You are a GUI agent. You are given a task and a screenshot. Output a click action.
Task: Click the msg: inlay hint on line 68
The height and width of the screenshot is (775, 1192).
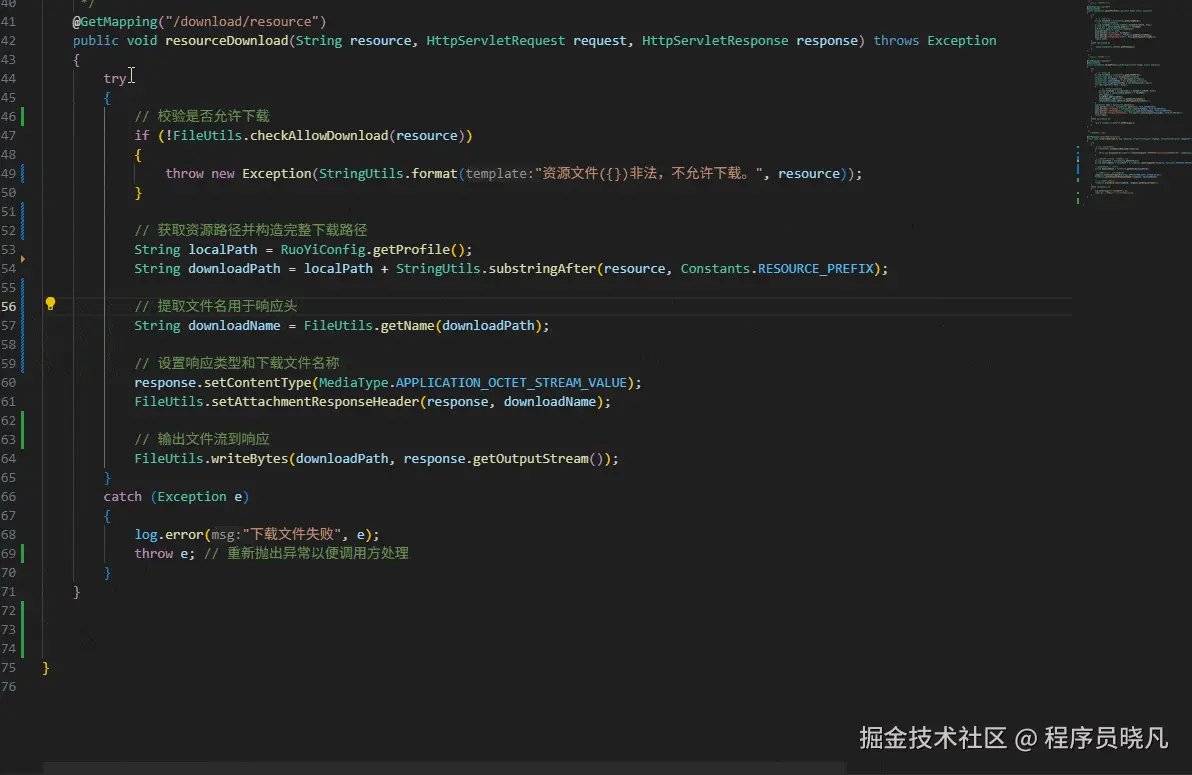point(227,535)
